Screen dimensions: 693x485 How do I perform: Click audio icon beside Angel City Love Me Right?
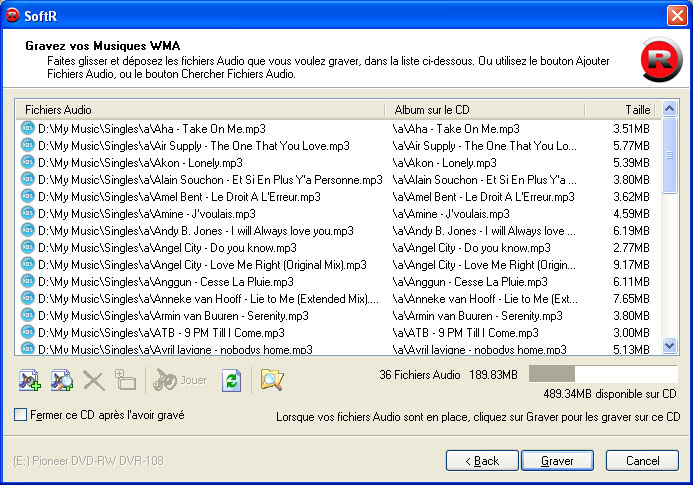(x=27, y=264)
